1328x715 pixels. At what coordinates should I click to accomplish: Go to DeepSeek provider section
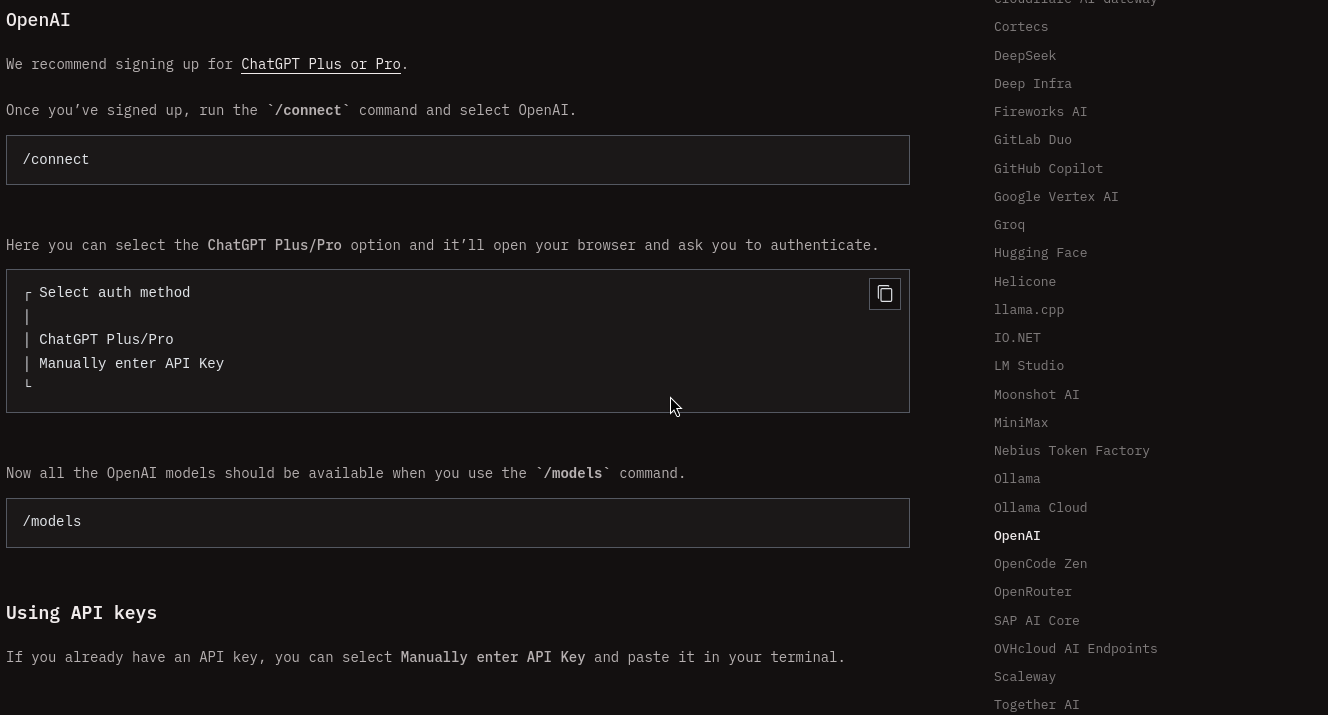click(1025, 56)
